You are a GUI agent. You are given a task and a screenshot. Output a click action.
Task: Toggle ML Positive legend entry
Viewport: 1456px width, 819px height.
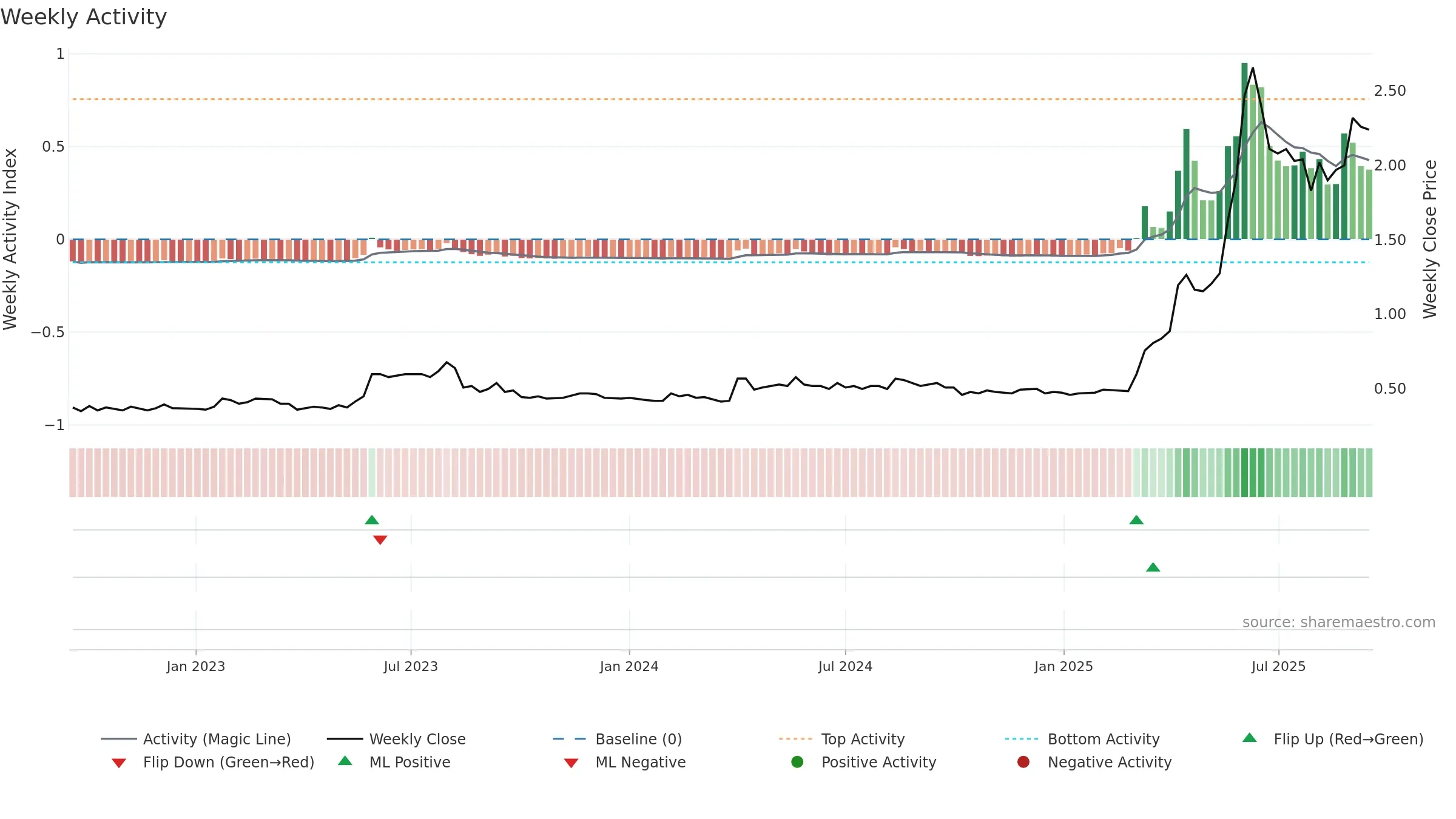tap(394, 762)
